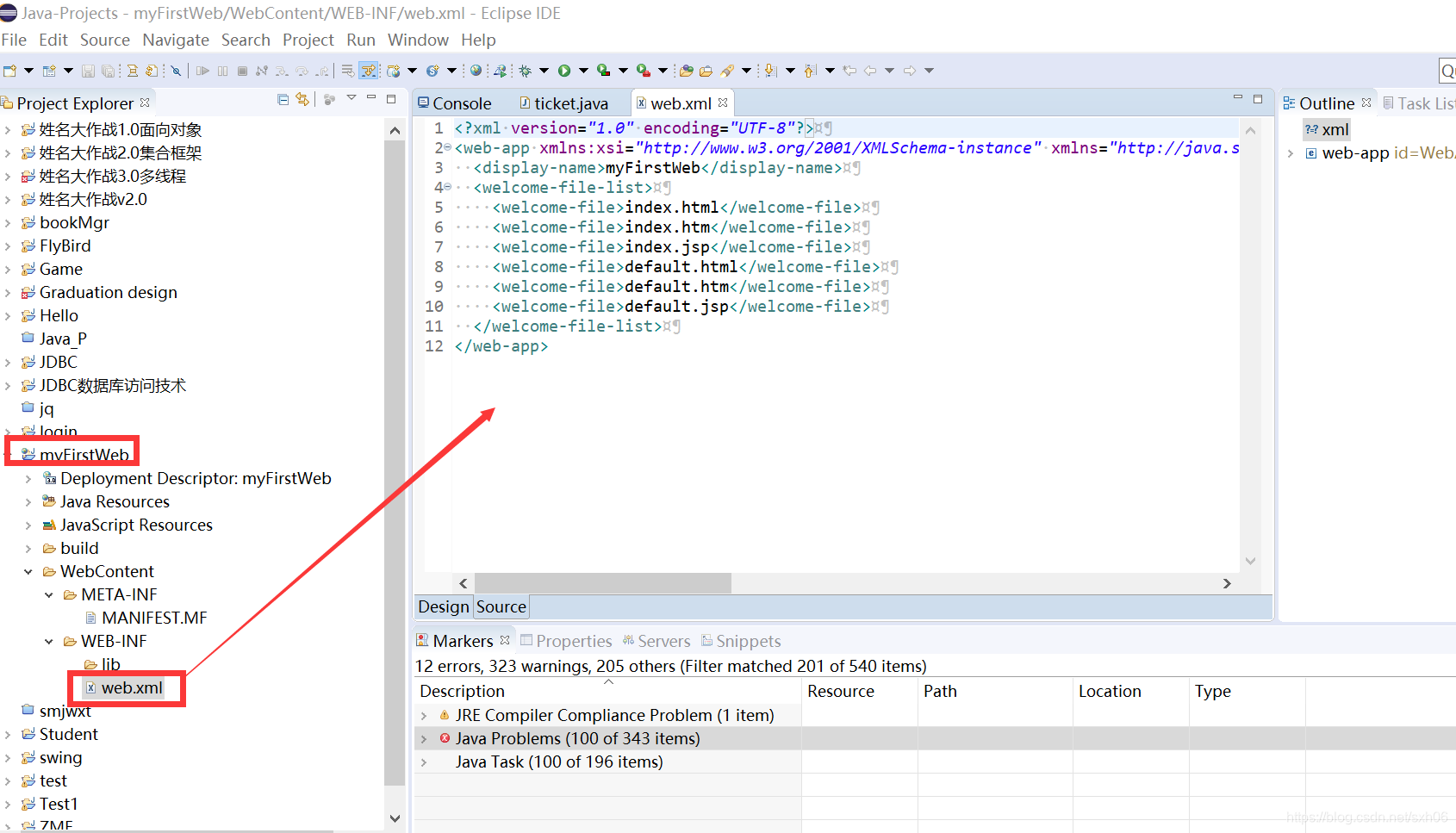Expand the web-app node in Outline
The image size is (1456, 833).
(x=1291, y=152)
